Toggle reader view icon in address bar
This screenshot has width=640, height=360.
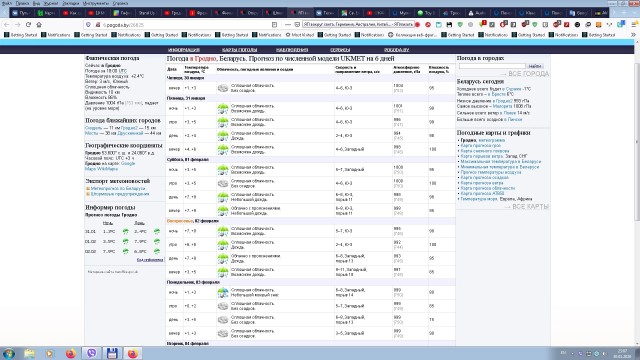274,25
